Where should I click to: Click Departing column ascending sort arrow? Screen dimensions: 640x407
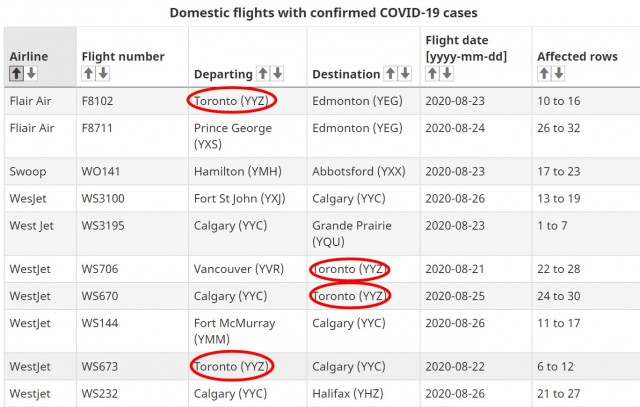tap(263, 73)
